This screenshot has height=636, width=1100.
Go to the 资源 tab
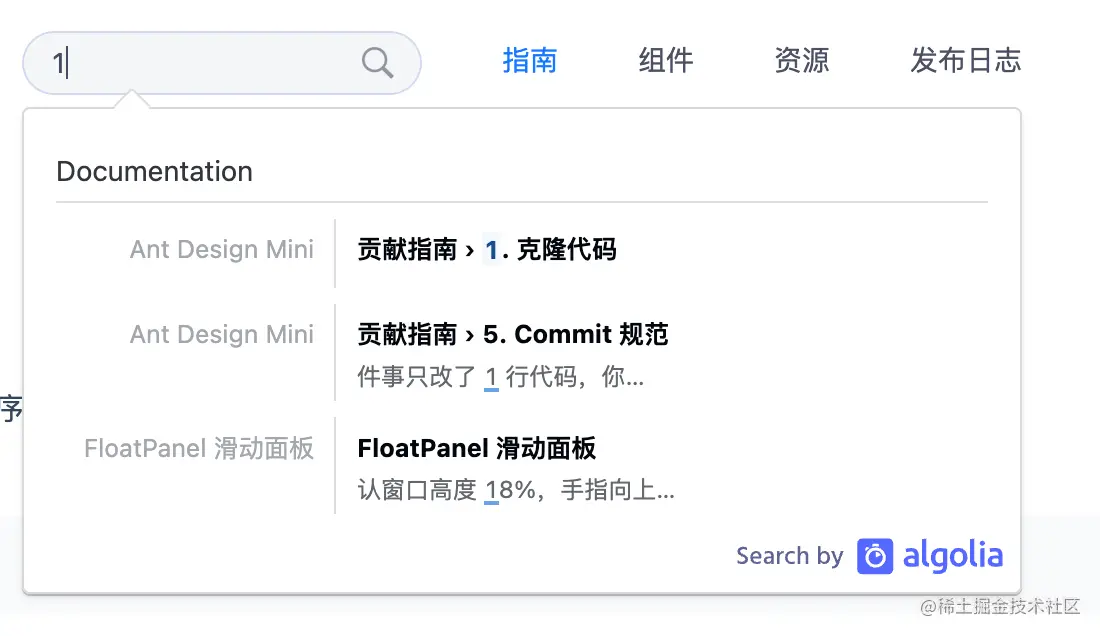point(801,60)
